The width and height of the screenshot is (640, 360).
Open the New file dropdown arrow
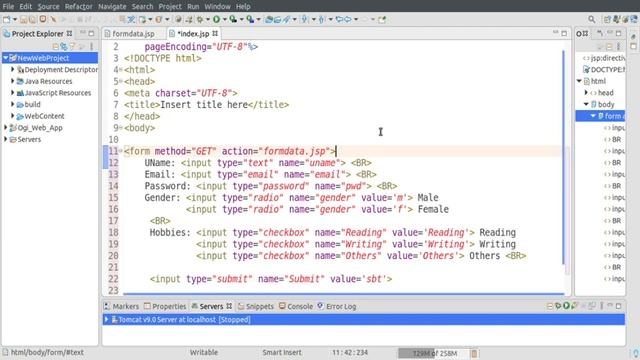[x=15, y=20]
